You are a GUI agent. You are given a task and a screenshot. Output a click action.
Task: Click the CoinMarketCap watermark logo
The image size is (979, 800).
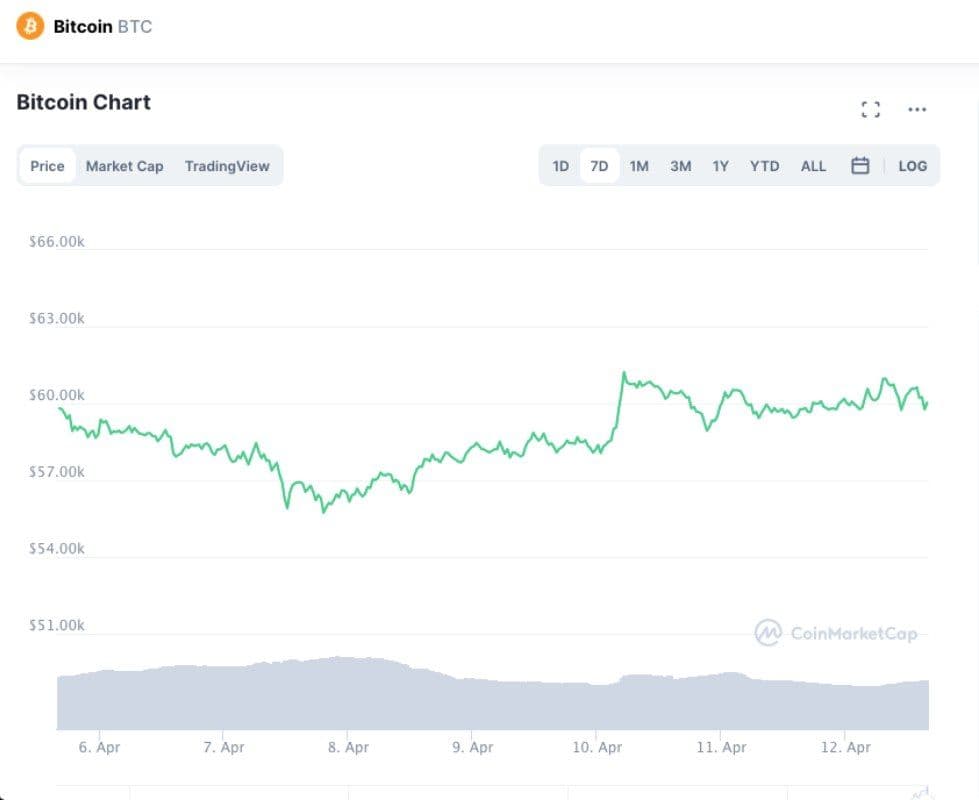[x=836, y=633]
